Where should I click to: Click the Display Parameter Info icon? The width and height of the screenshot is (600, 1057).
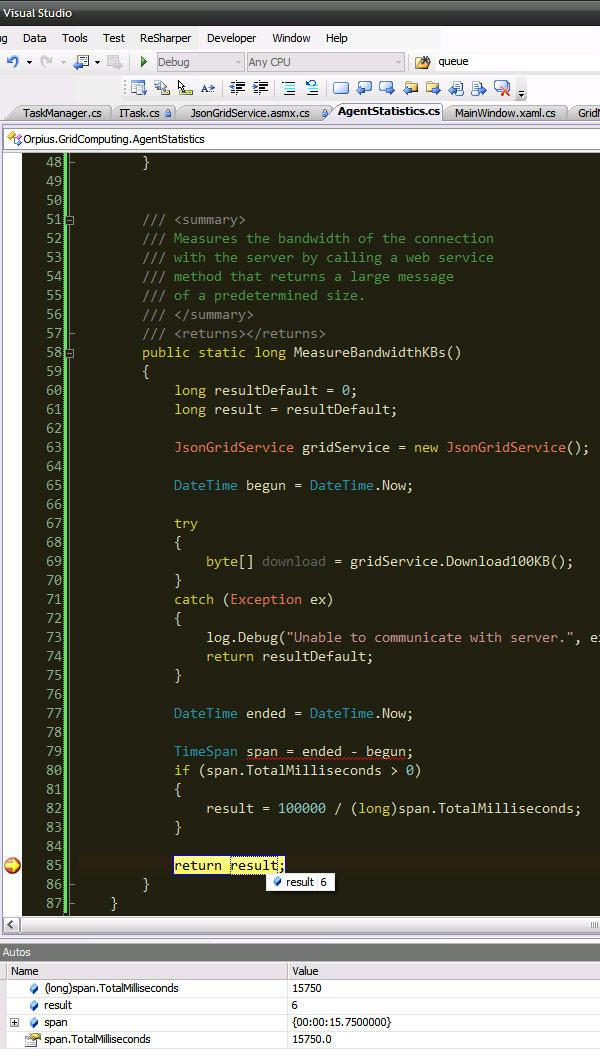(x=162, y=88)
